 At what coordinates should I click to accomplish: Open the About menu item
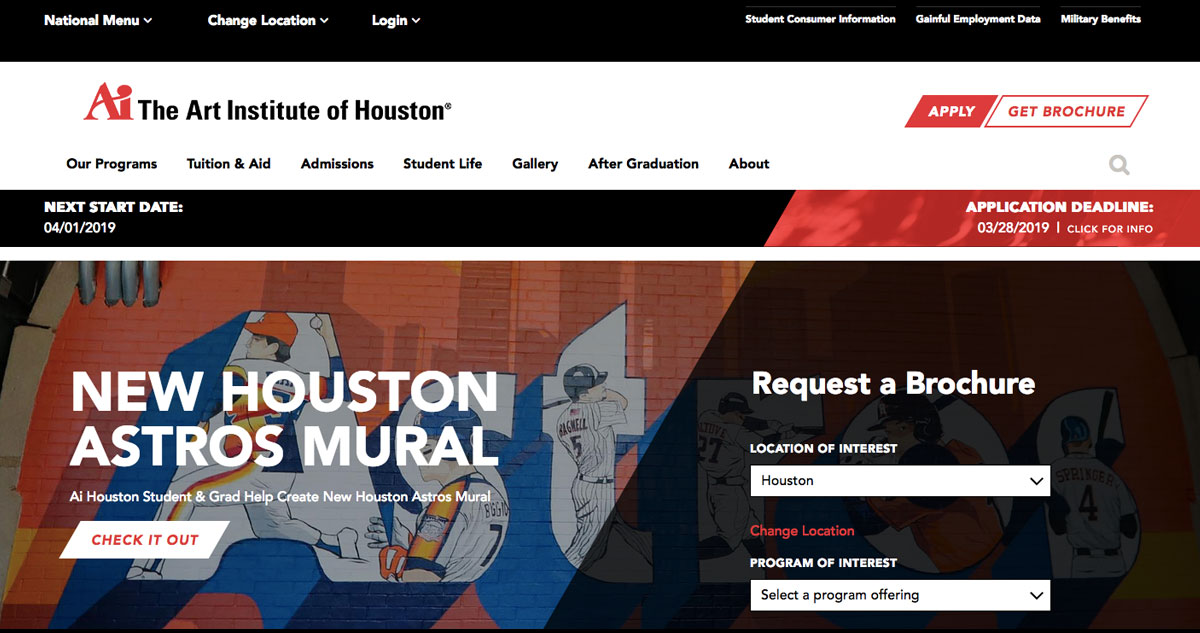[749, 164]
